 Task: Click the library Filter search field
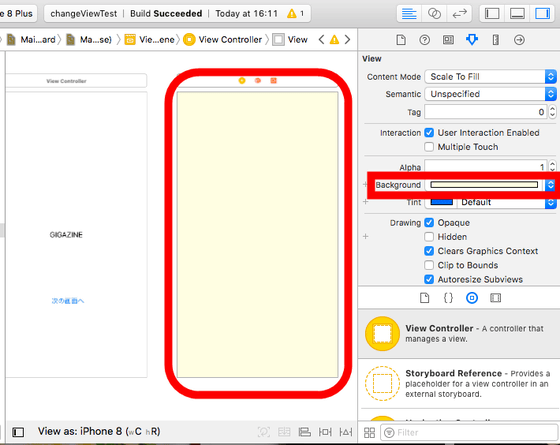coord(469,432)
